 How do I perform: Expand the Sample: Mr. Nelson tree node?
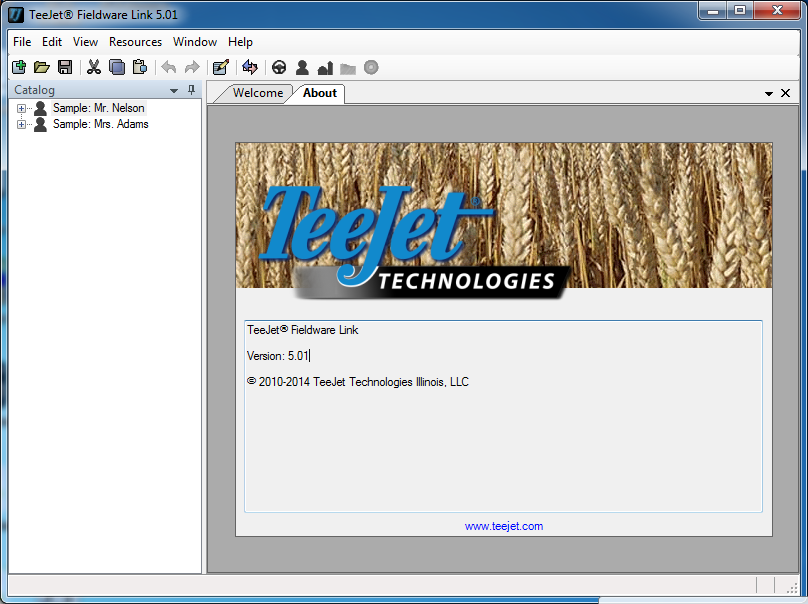(22, 108)
